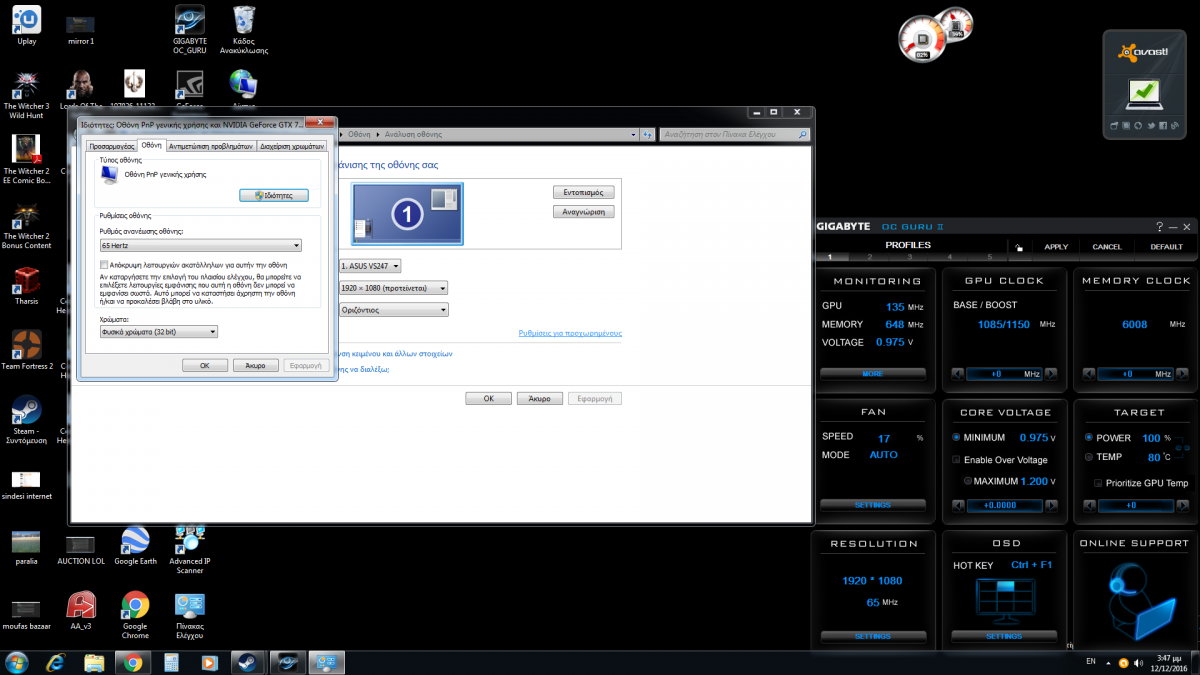Open the ASUS VS247 display dropdown
This screenshot has height=675, width=1200.
pos(370,266)
